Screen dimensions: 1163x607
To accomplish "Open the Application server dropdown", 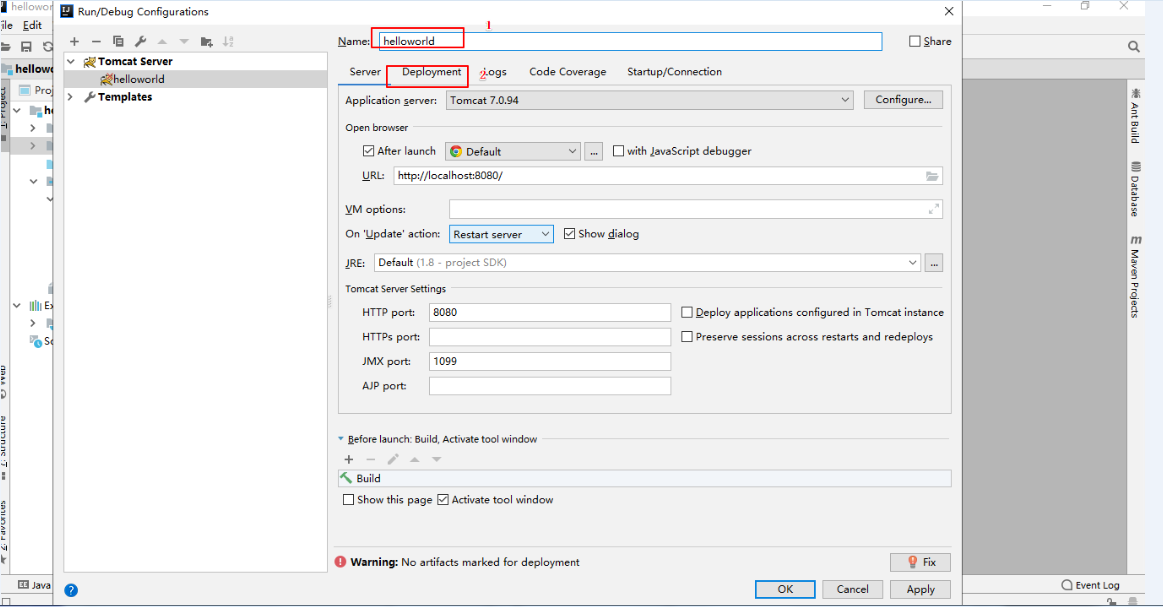I will tap(650, 100).
